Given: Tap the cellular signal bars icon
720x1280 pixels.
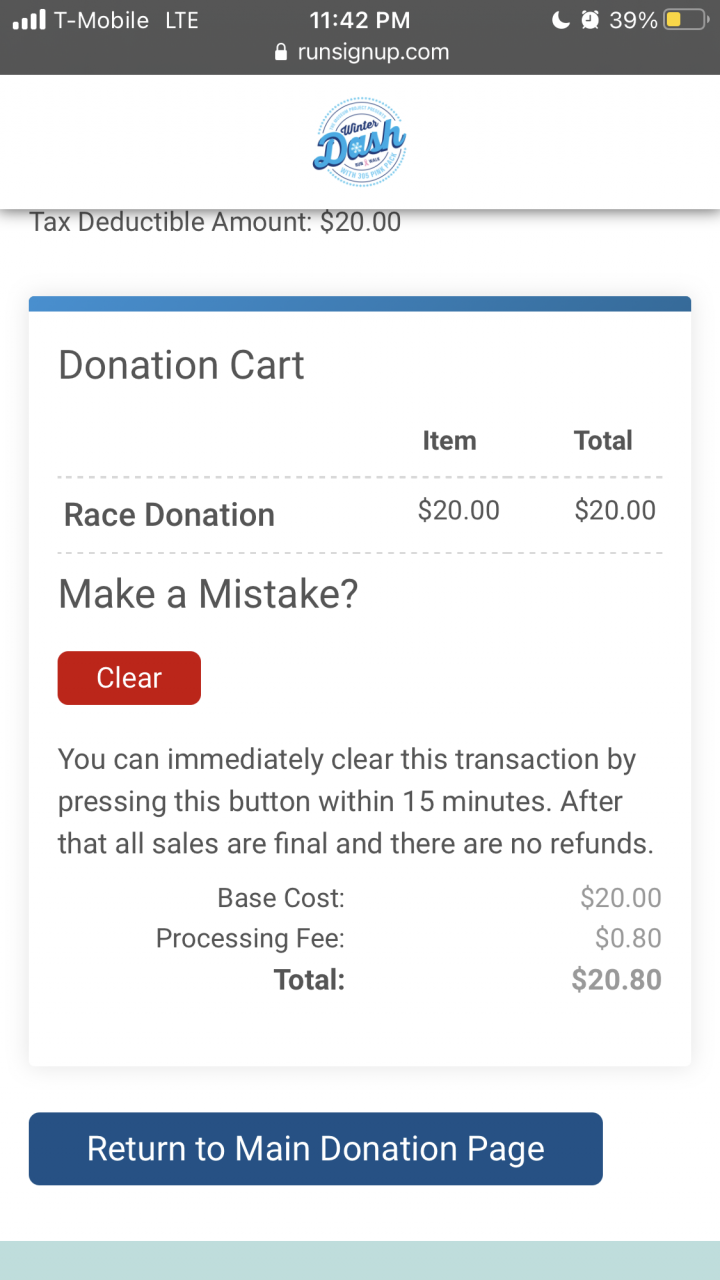Looking at the screenshot, I should [30, 20].
